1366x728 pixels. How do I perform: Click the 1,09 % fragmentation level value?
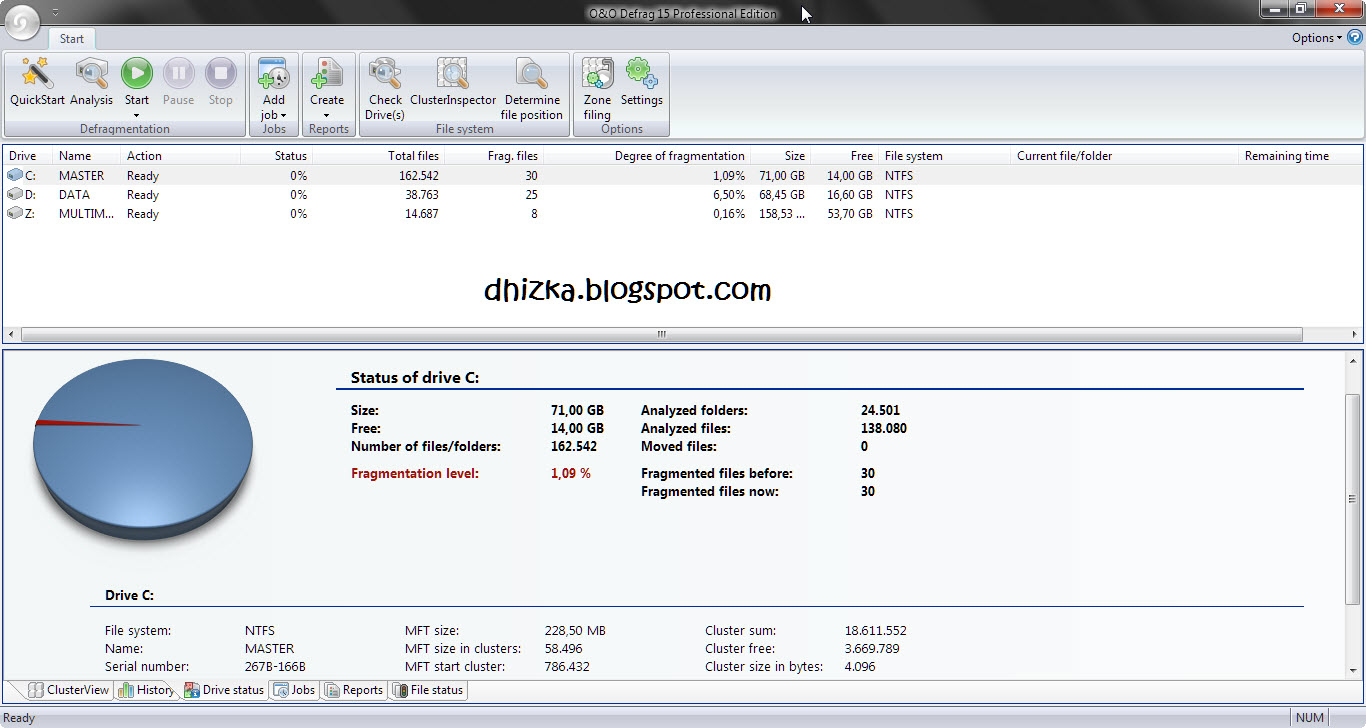tap(570, 473)
